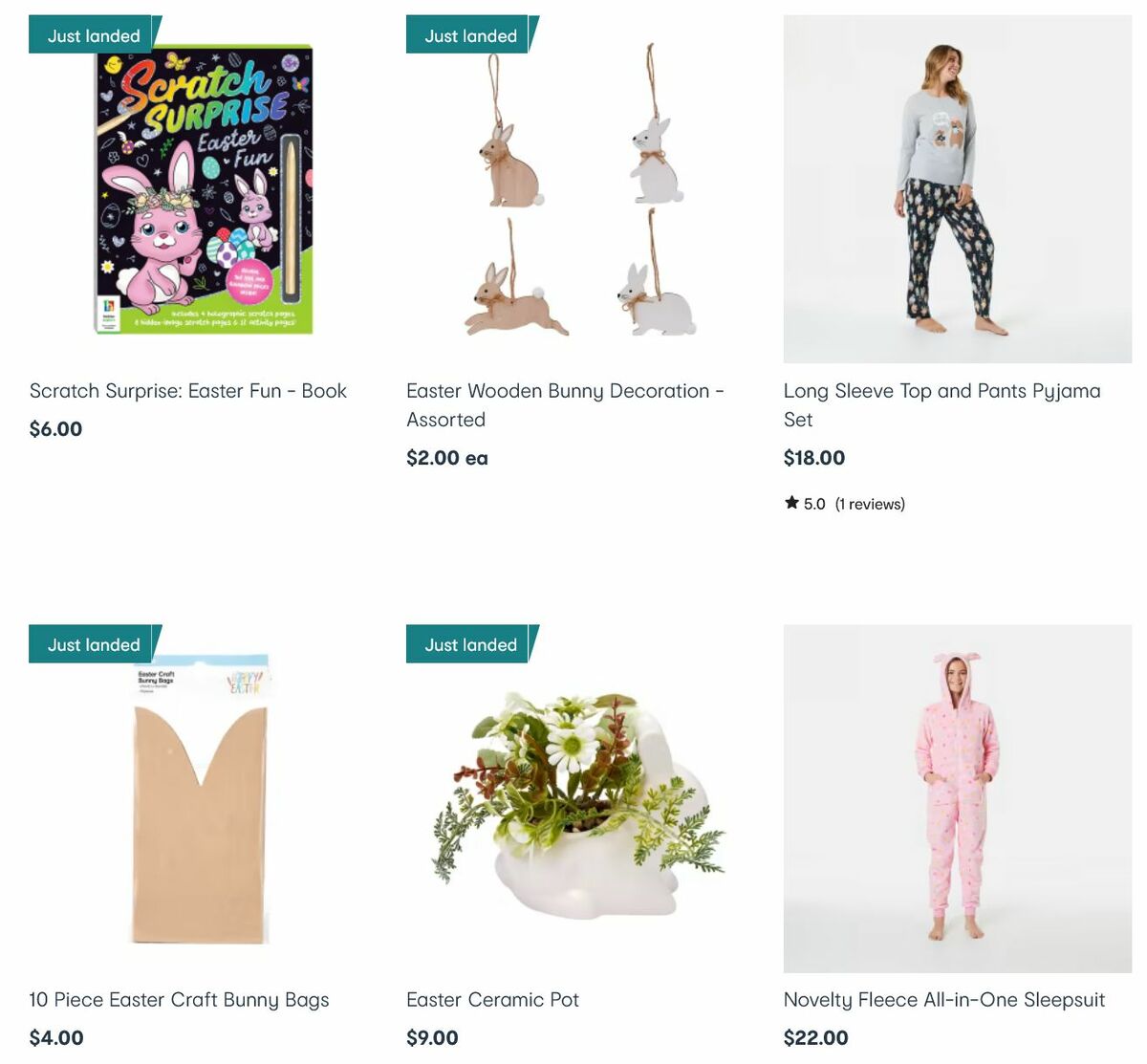This screenshot has height=1064, width=1147.
Task: Click the '(1 reviews)' link
Action: coord(869,503)
